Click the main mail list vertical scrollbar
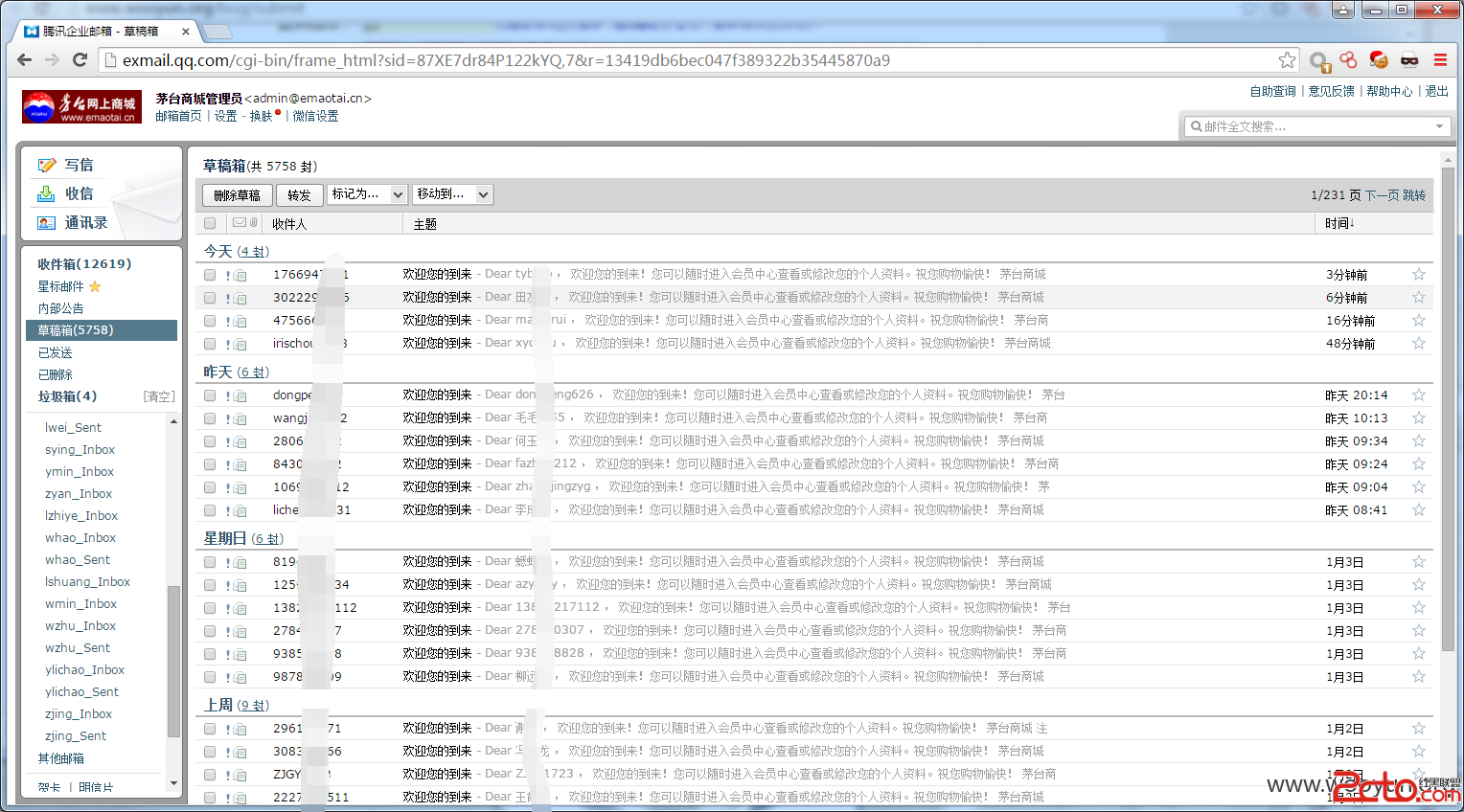The width and height of the screenshot is (1464, 812). click(x=1449, y=412)
